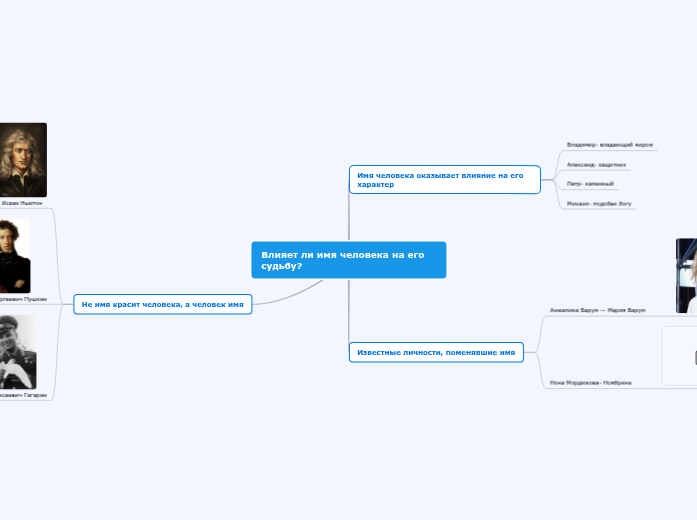Click the Гагарин caption label
697x520 pixels.
(x=22, y=395)
